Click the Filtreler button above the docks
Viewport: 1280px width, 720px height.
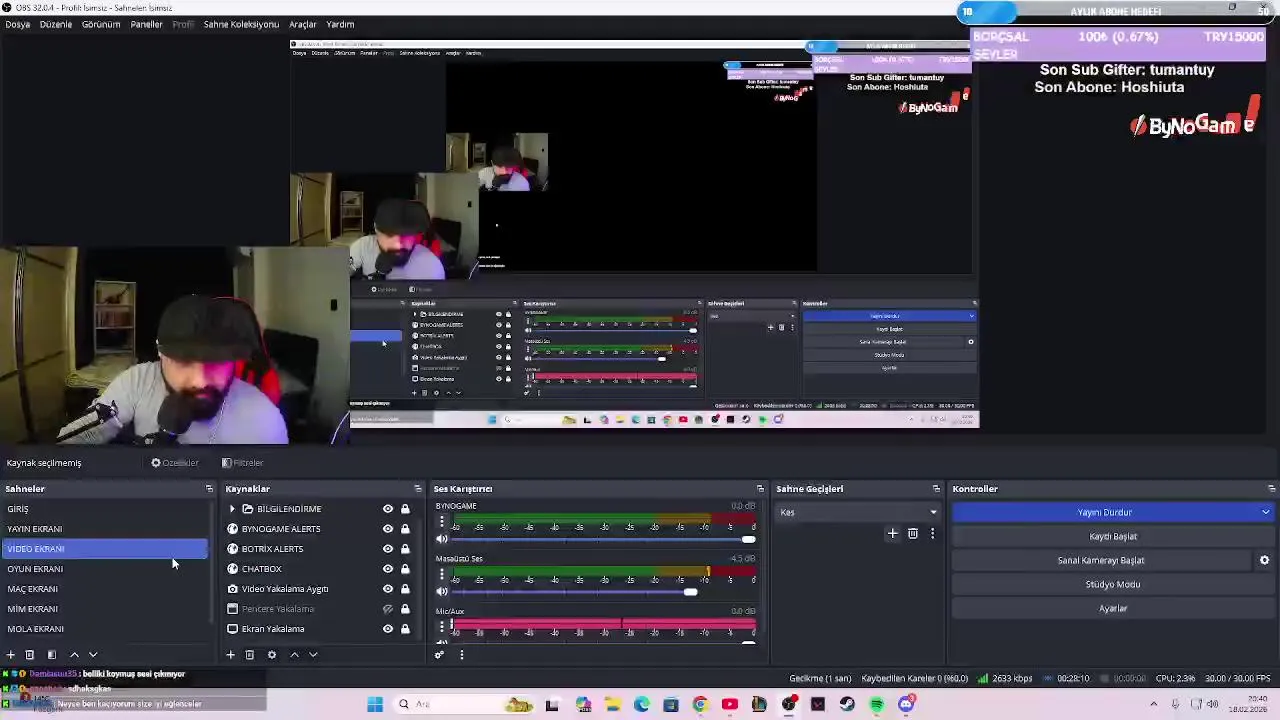click(243, 463)
